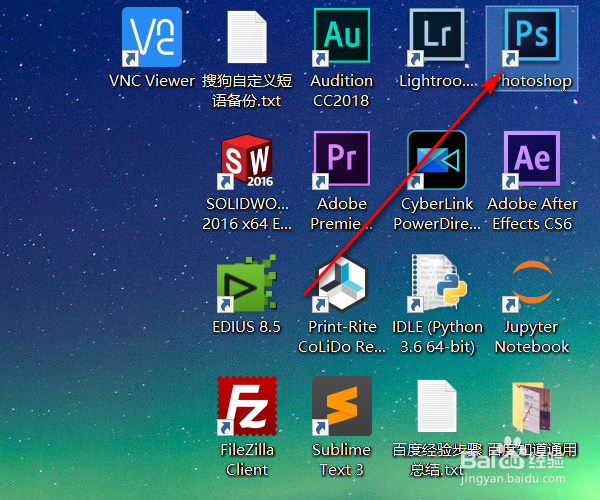Select the Sublime Text 3 shortcut icon
The width and height of the screenshot is (600, 500).
342,406
